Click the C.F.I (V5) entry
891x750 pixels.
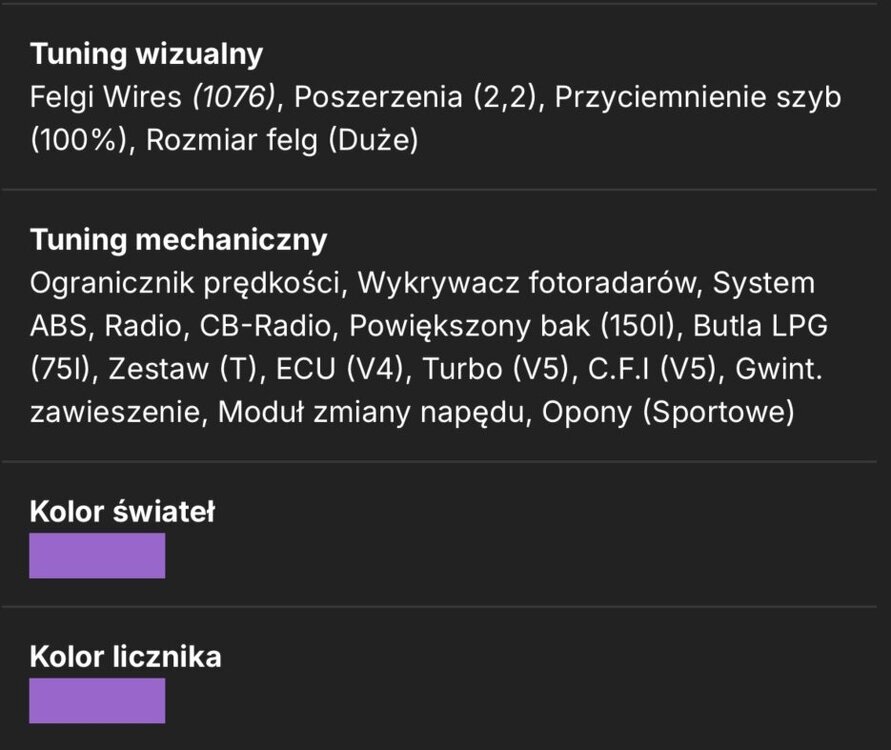[x=652, y=369]
